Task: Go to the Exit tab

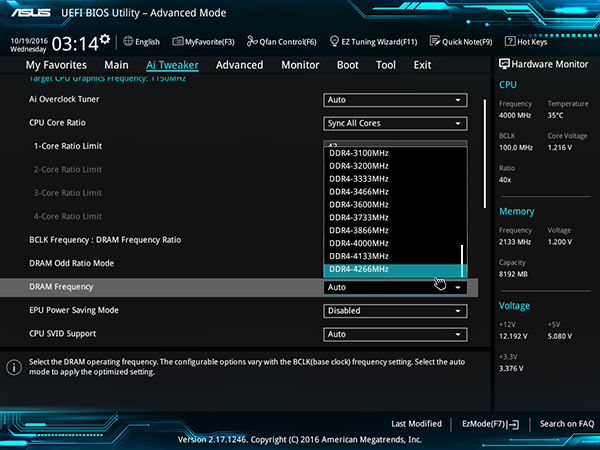Action: tap(422, 65)
